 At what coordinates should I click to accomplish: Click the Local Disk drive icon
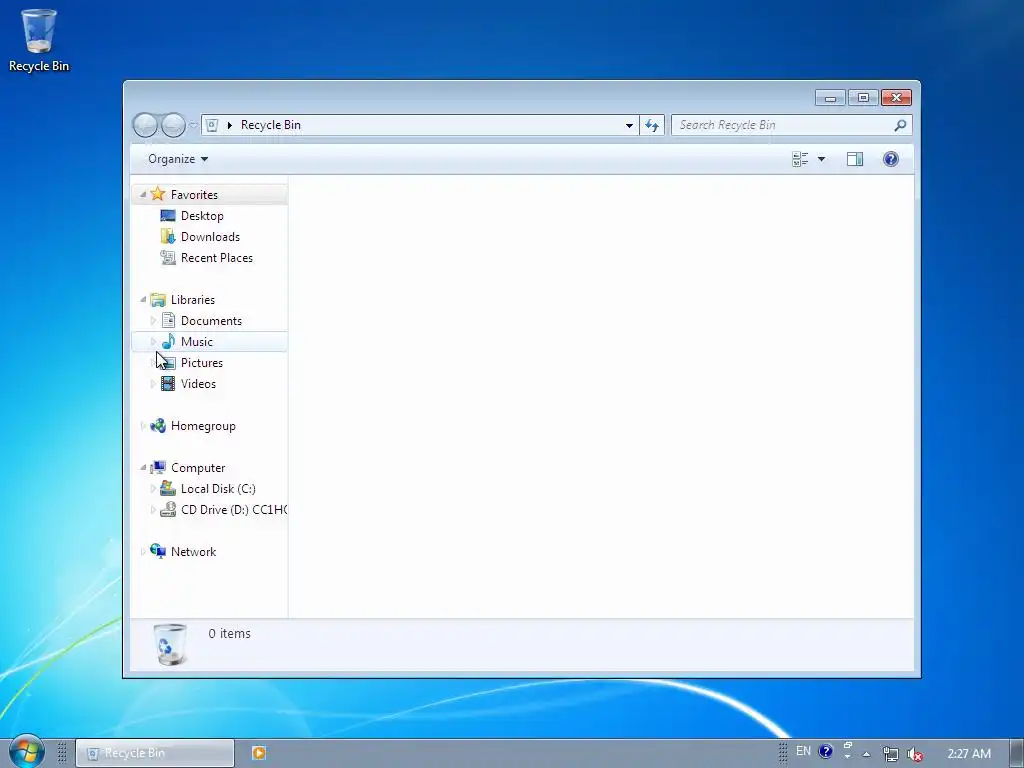pyautogui.click(x=168, y=488)
